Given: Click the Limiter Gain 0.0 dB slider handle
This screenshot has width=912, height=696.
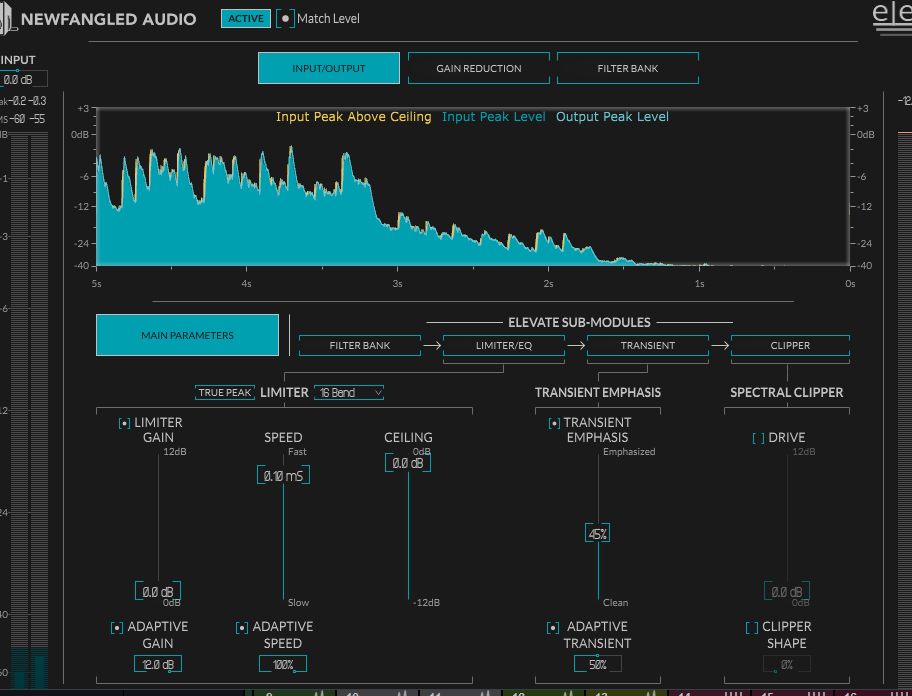Looking at the screenshot, I should (x=158, y=592).
